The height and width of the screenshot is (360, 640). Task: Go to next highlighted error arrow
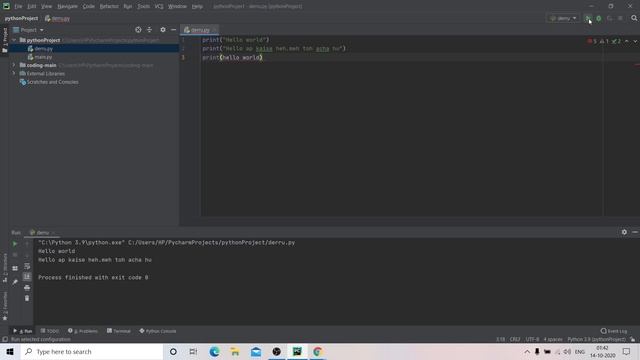[635, 41]
